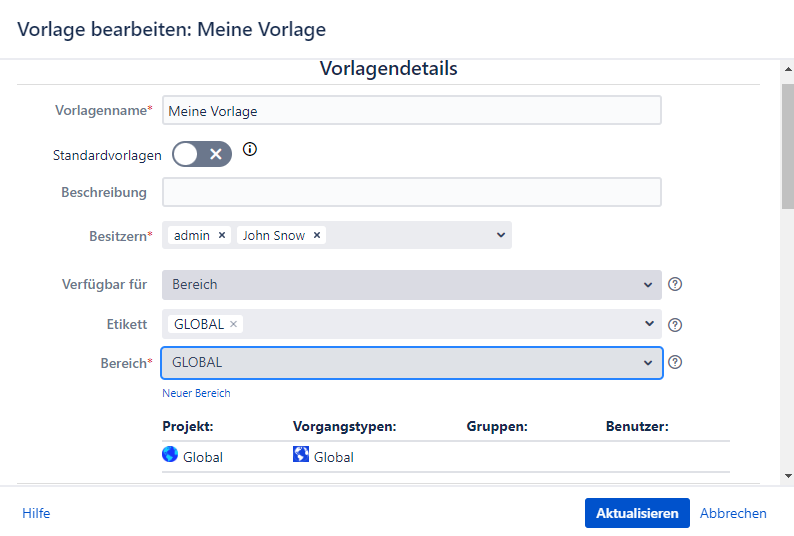Expand the Besitzern owners dropdown

click(501, 235)
